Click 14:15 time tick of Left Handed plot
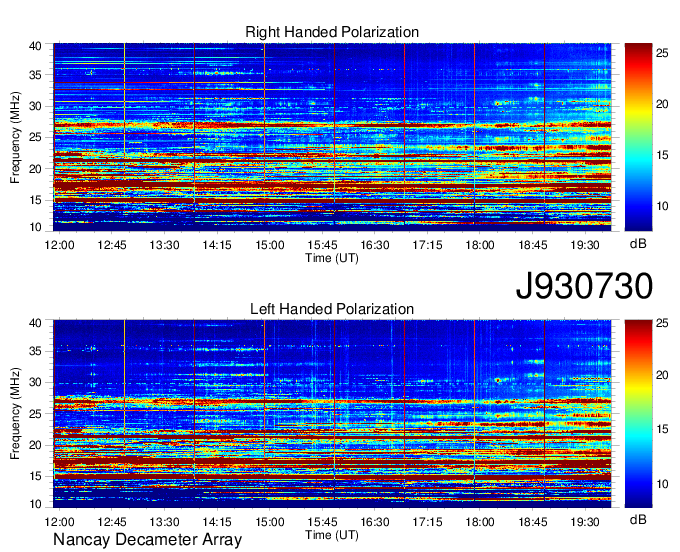The height and width of the screenshot is (552, 680). coord(217,522)
